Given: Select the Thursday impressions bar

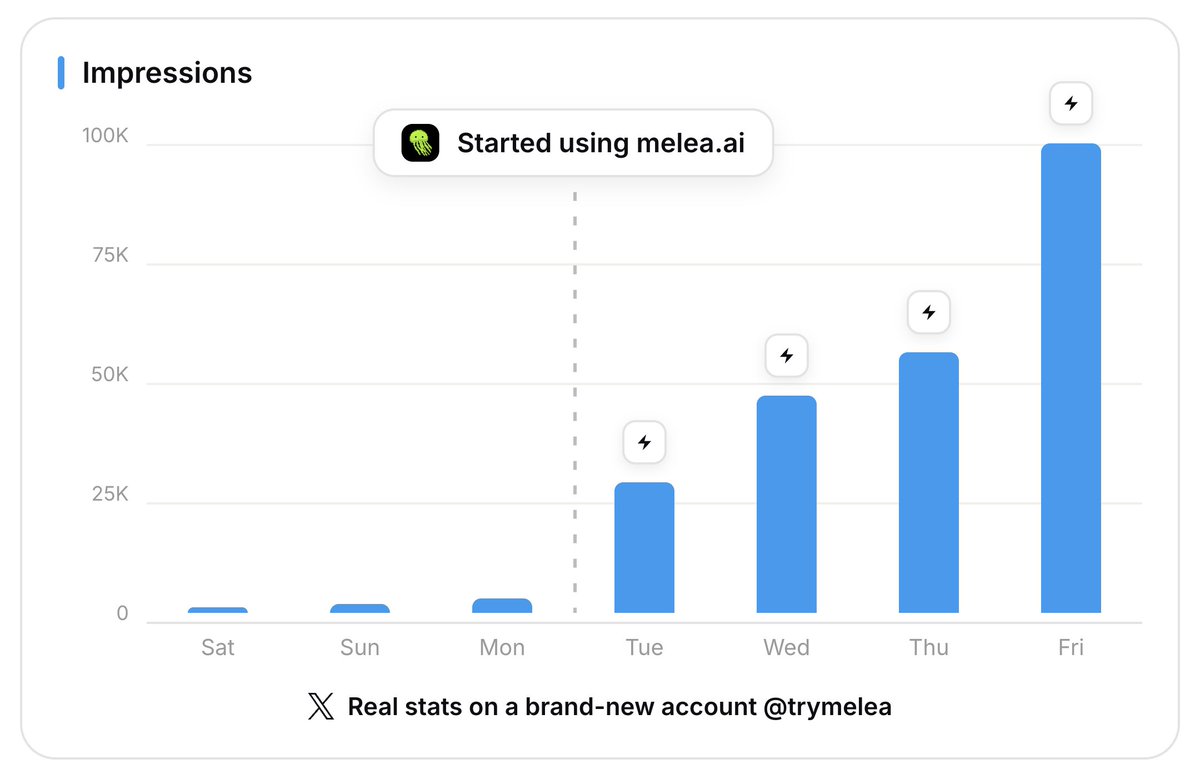Looking at the screenshot, I should tap(929, 482).
